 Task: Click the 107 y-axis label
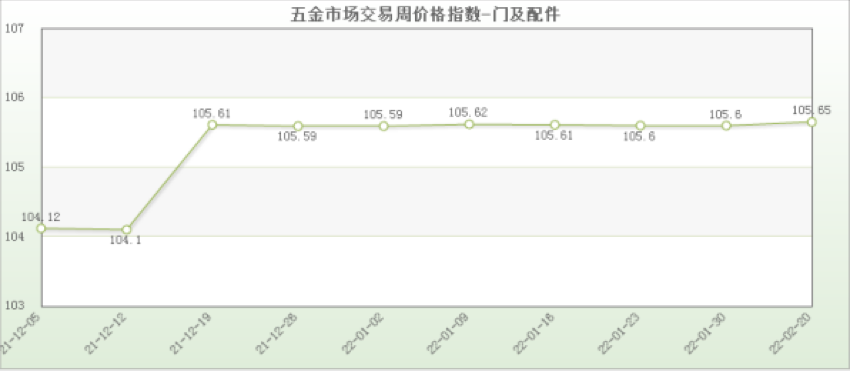[11, 29]
